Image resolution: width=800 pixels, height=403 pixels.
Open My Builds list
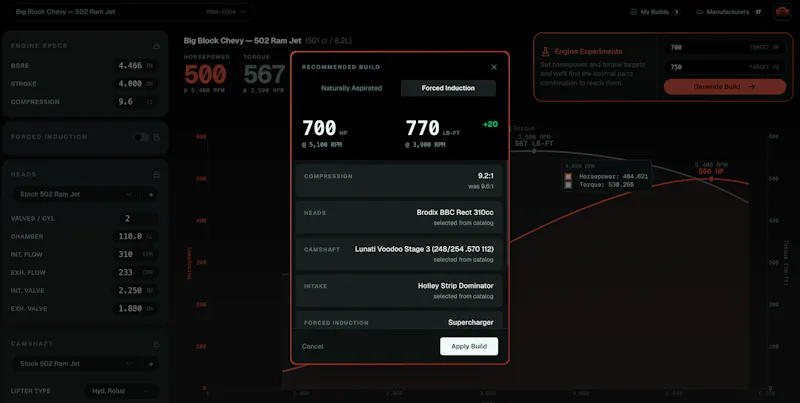coord(655,12)
